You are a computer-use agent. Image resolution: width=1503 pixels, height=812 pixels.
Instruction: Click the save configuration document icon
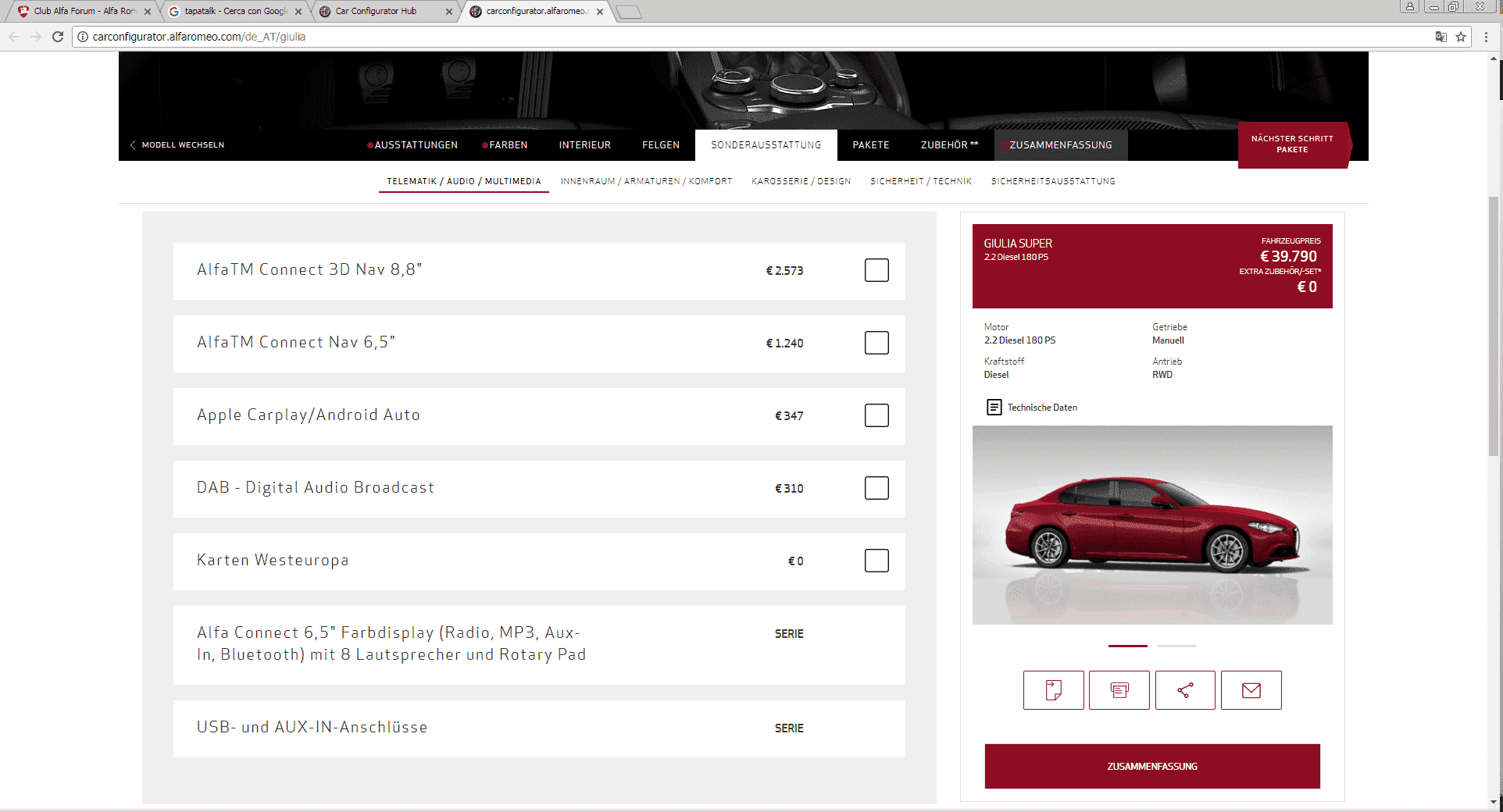point(1053,690)
